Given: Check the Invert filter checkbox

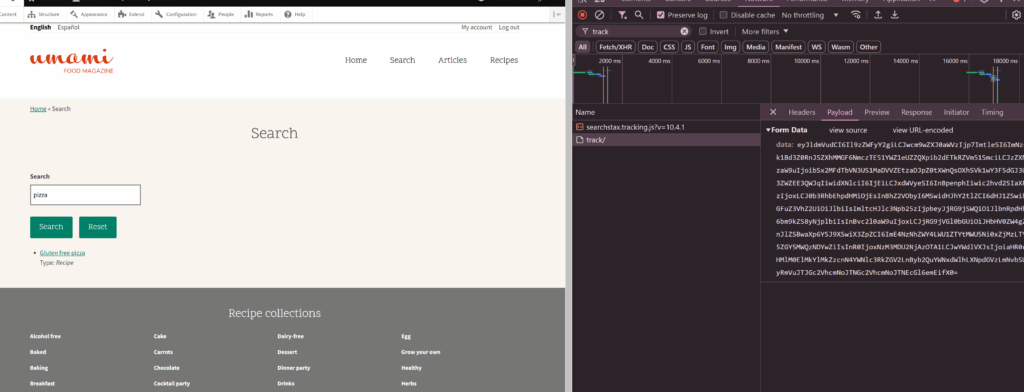Looking at the screenshot, I should tap(703, 31).
